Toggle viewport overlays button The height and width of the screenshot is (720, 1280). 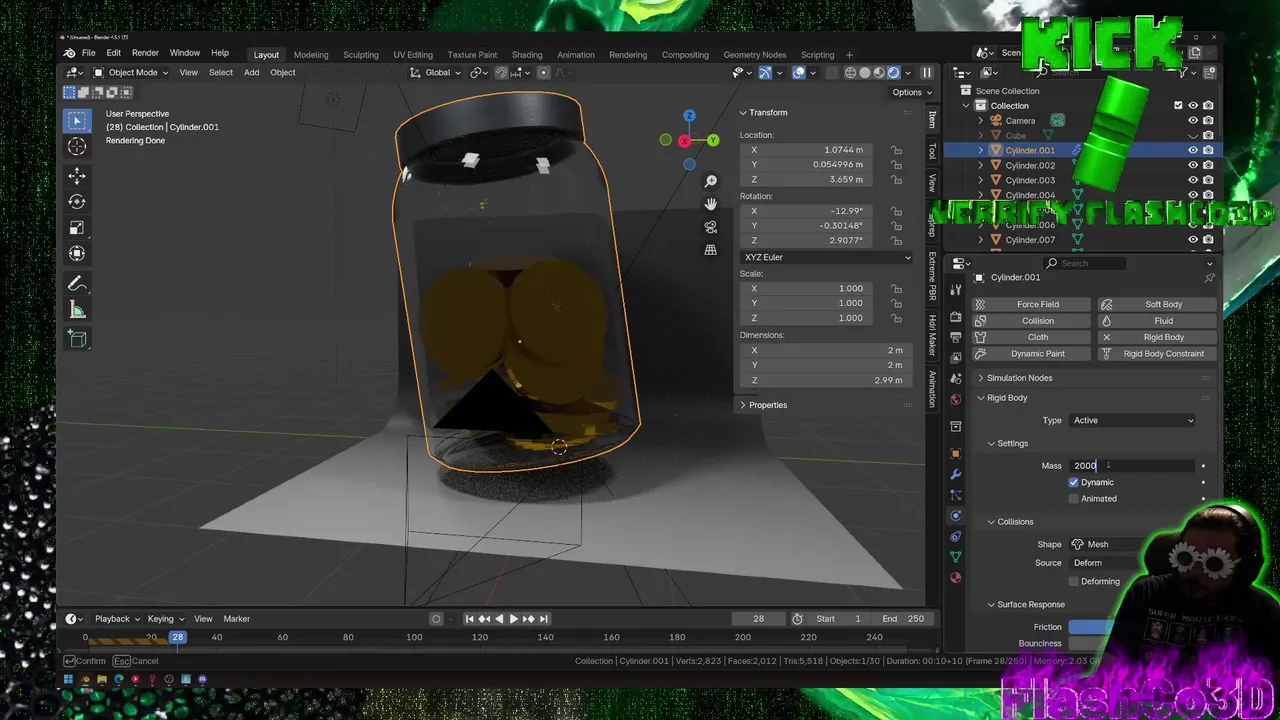(799, 72)
